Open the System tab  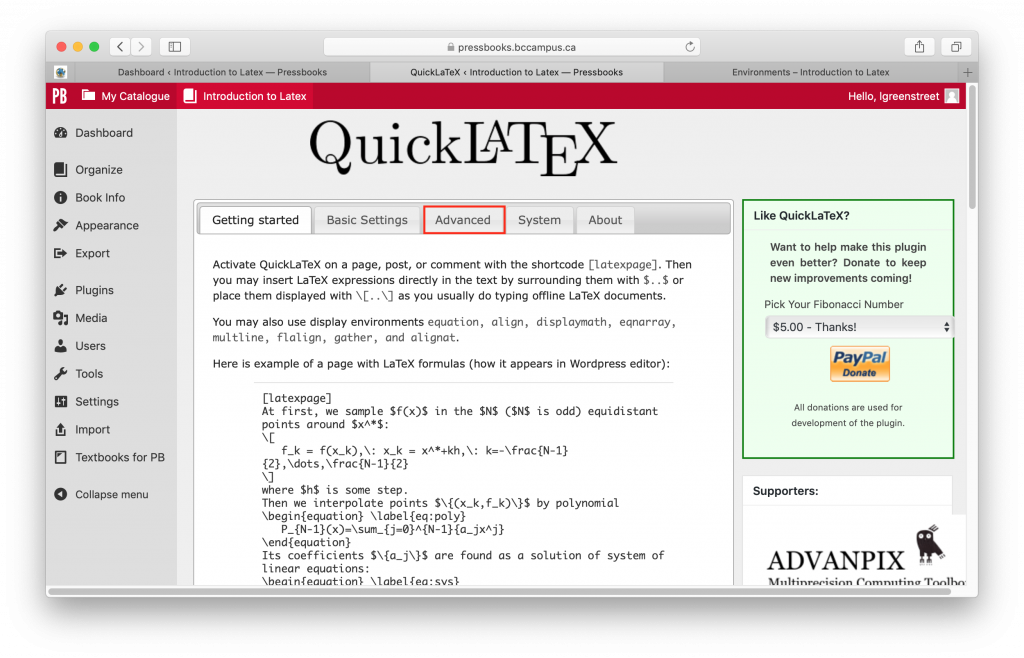539,220
